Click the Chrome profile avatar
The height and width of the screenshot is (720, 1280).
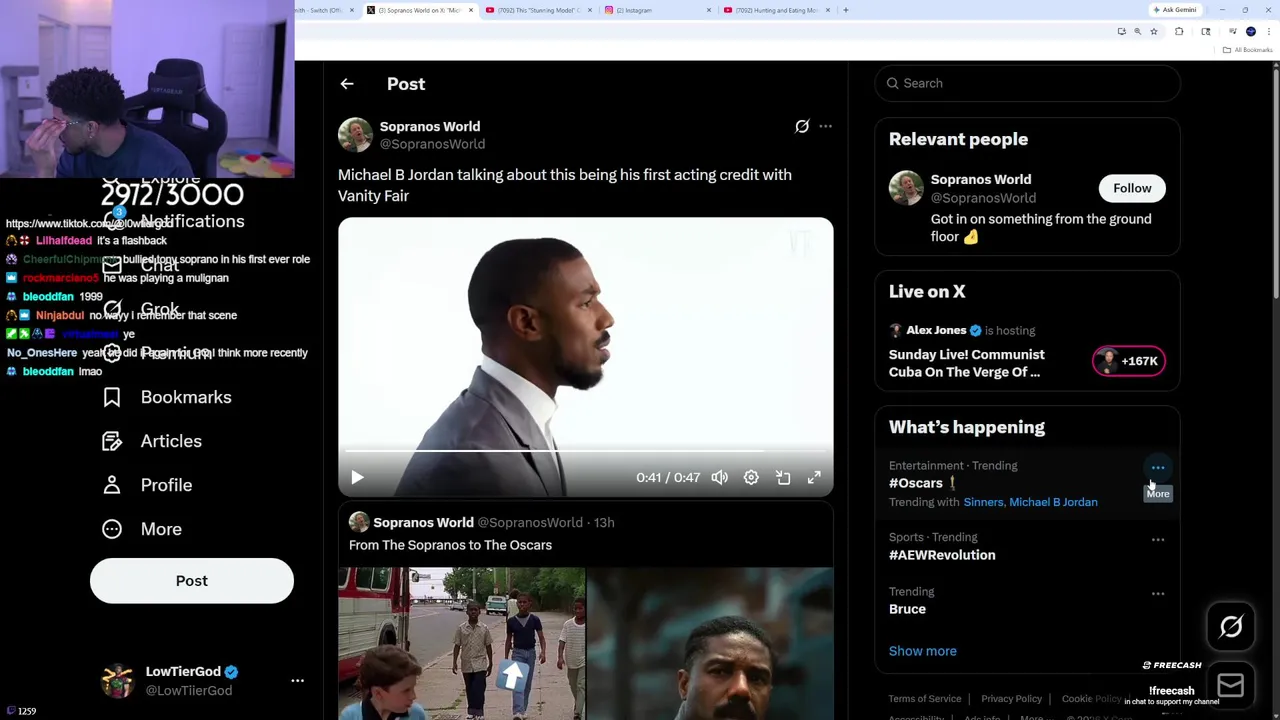(1250, 32)
